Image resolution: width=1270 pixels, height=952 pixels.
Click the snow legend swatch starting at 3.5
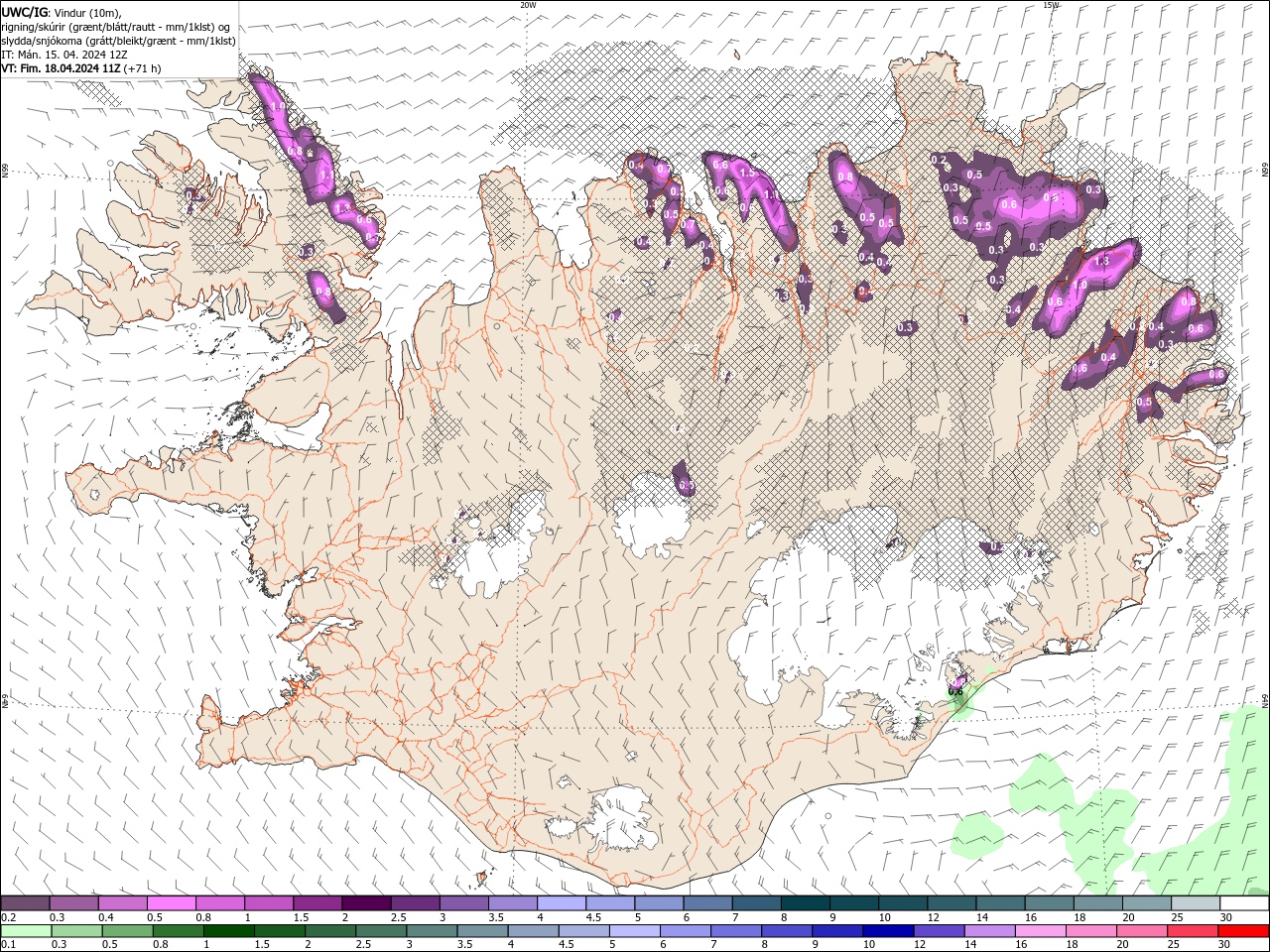pyautogui.click(x=512, y=903)
